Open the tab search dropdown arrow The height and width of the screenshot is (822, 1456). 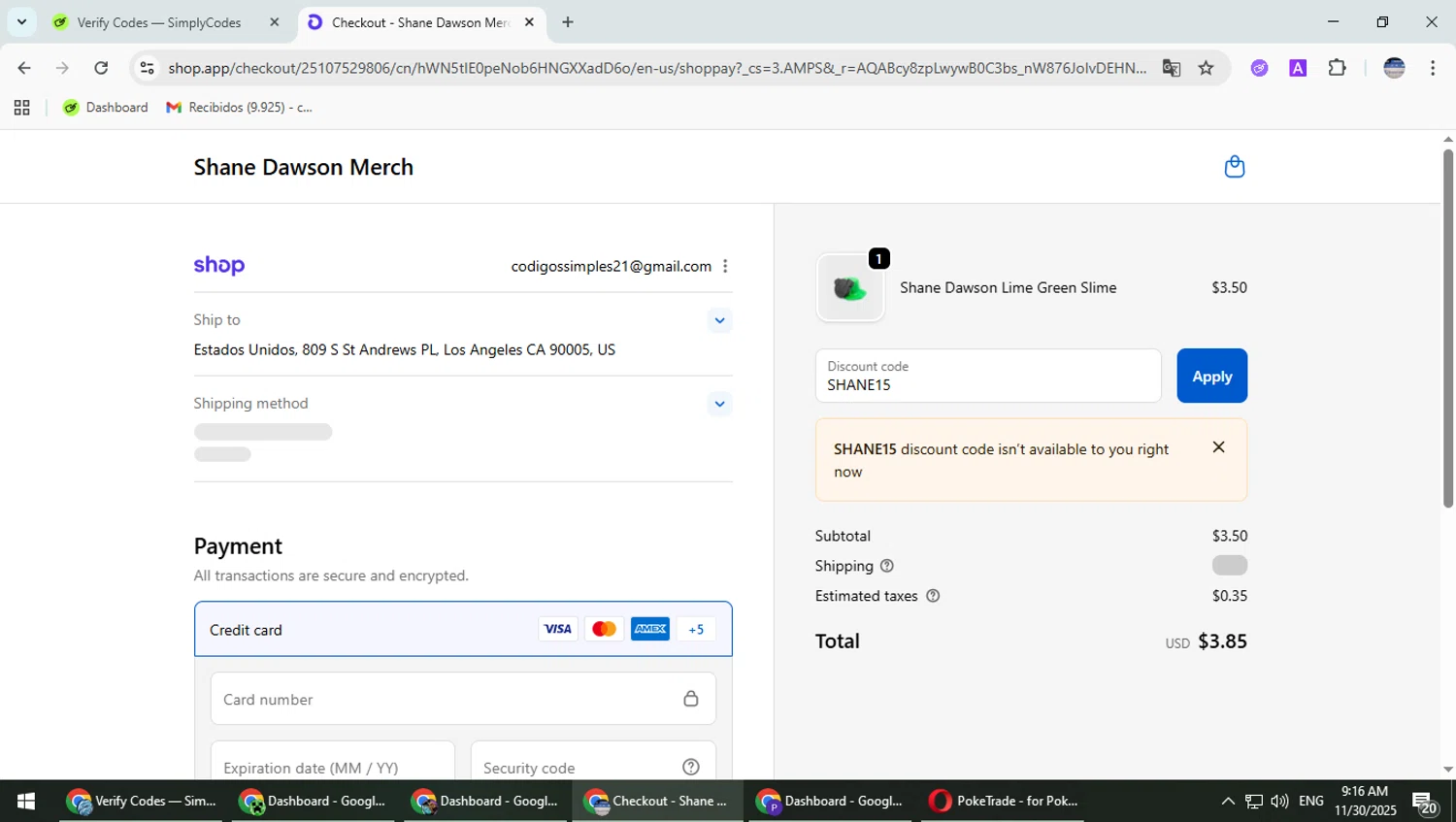pos(21,21)
